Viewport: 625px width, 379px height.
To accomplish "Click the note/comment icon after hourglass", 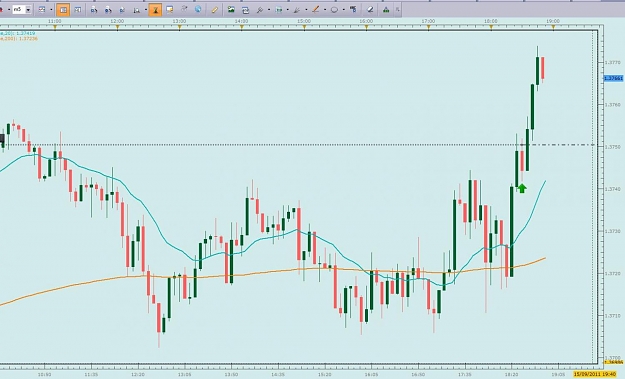I will click(x=170, y=10).
